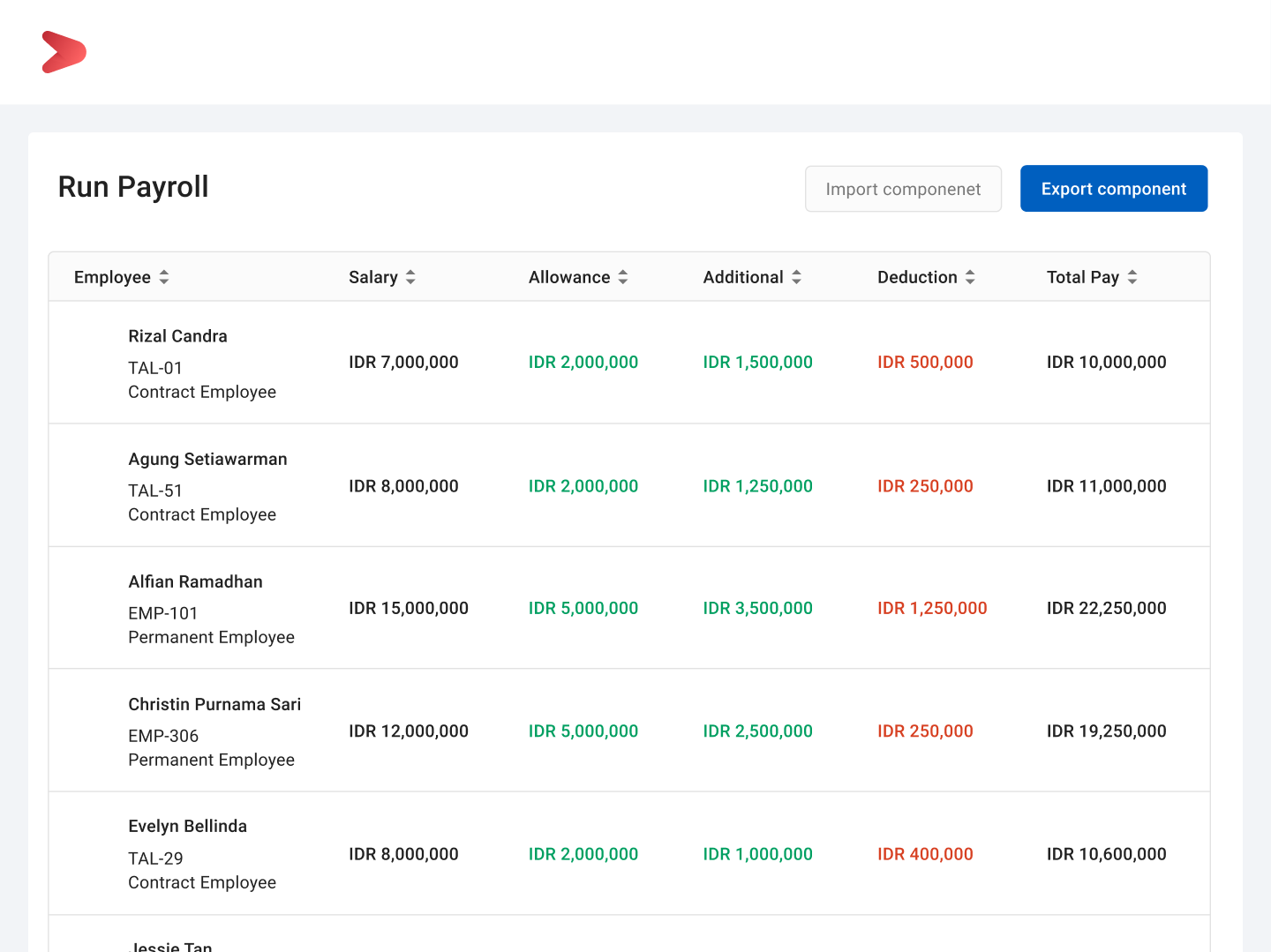Select employee name Rizal Candra
Image resolution: width=1271 pixels, height=952 pixels.
177,336
